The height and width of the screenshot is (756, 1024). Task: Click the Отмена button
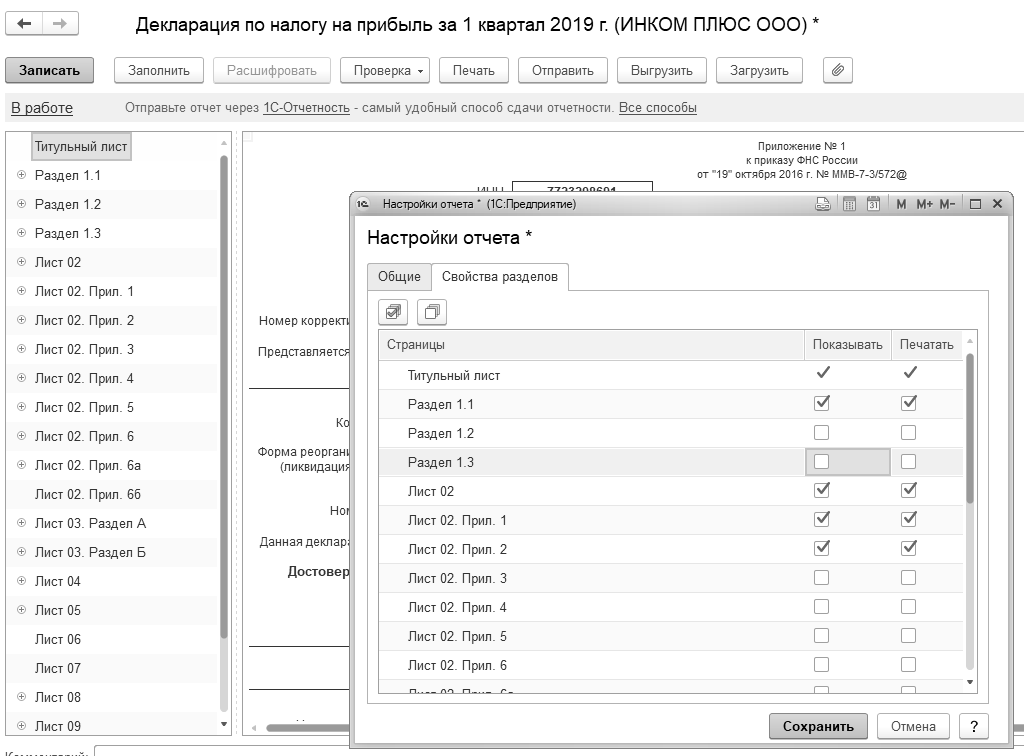[x=913, y=726]
